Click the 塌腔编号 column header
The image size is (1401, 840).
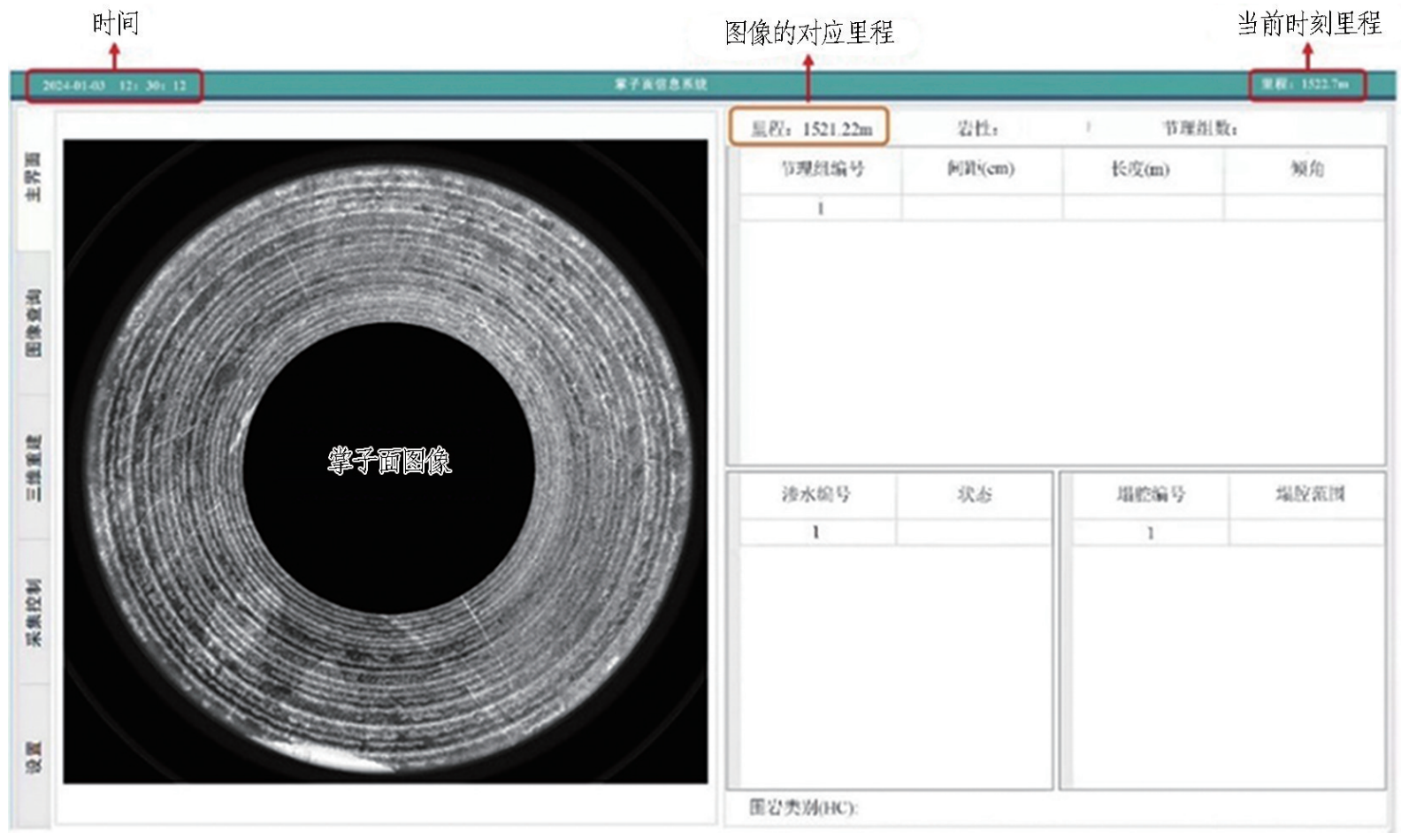[x=1150, y=495]
